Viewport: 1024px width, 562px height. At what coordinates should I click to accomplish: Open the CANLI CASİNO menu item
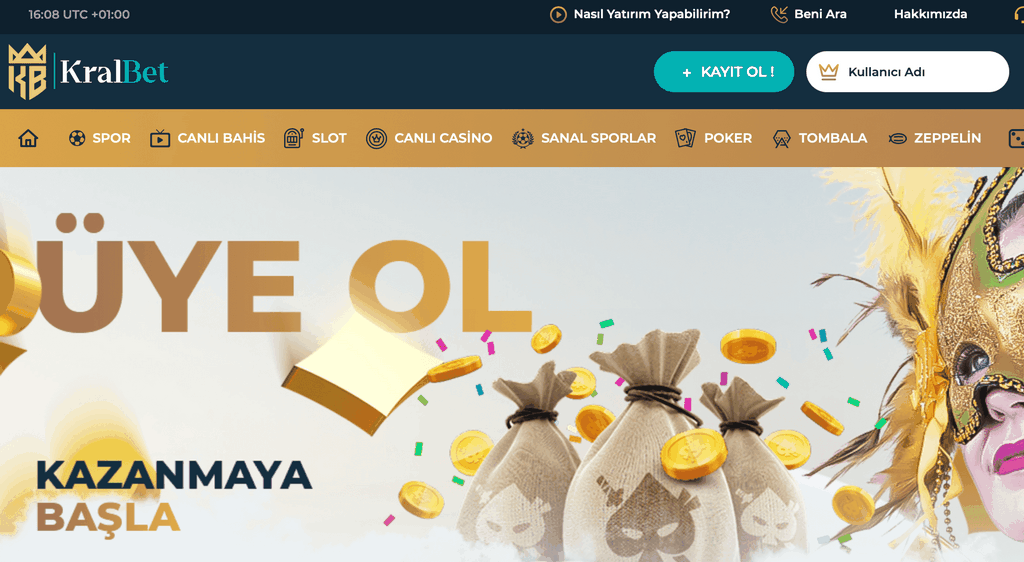(x=443, y=138)
